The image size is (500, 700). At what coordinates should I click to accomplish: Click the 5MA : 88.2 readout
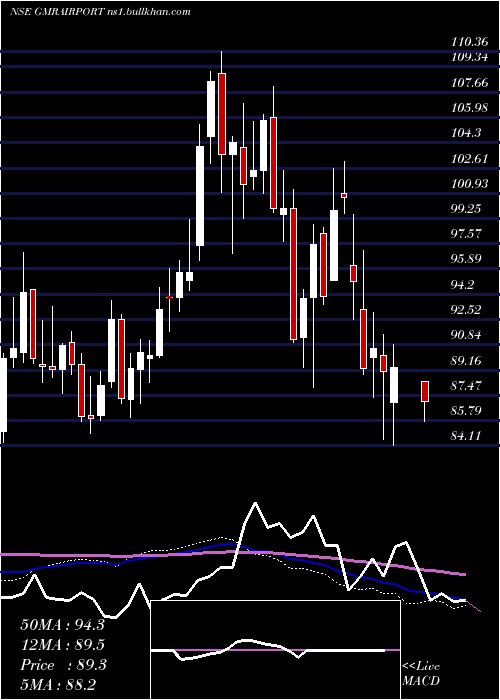click(58, 685)
